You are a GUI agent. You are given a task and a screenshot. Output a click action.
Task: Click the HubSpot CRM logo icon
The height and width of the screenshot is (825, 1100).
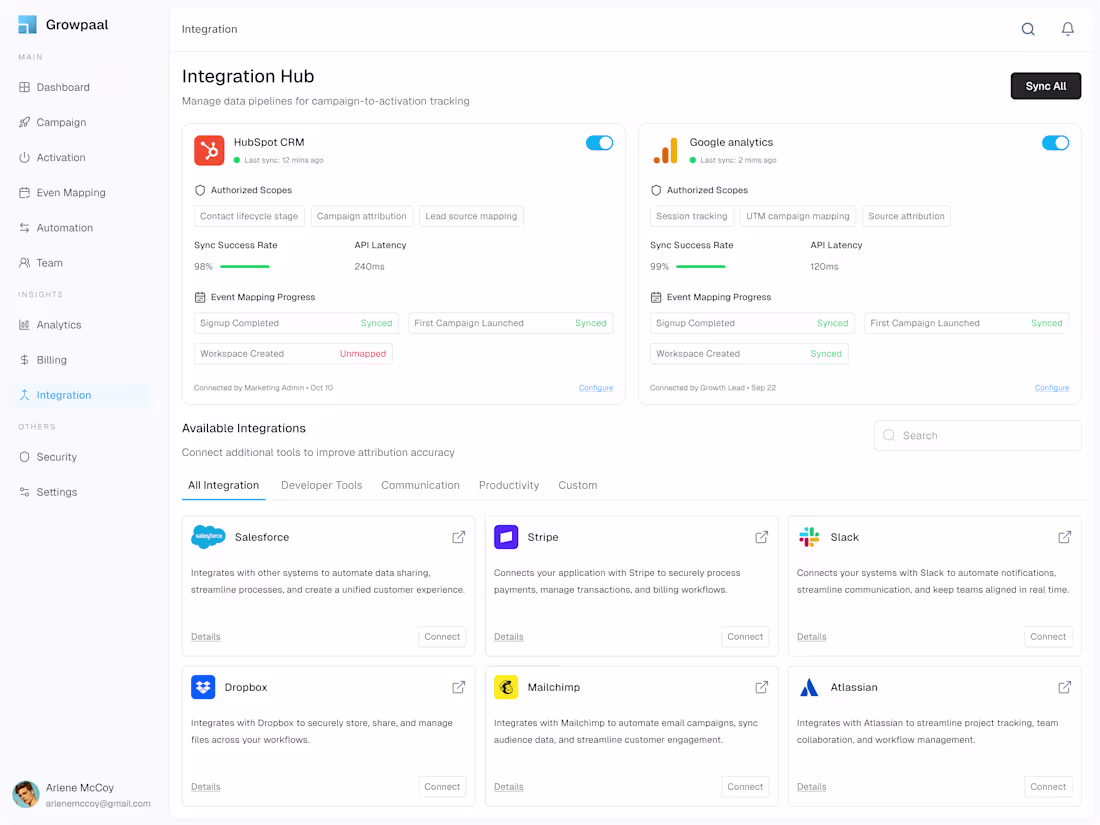209,150
